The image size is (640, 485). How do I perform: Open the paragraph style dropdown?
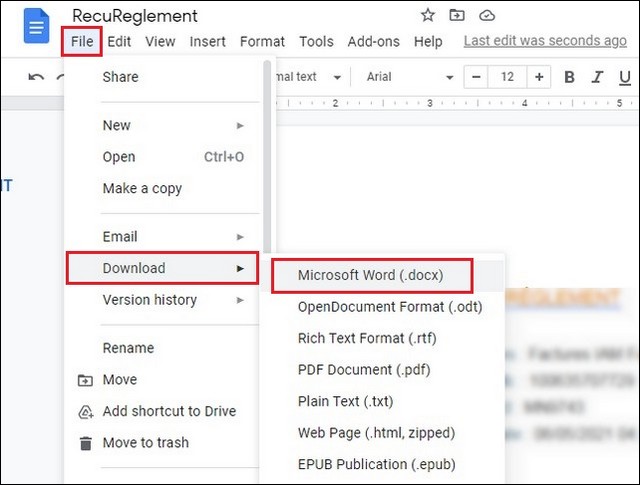(310, 77)
